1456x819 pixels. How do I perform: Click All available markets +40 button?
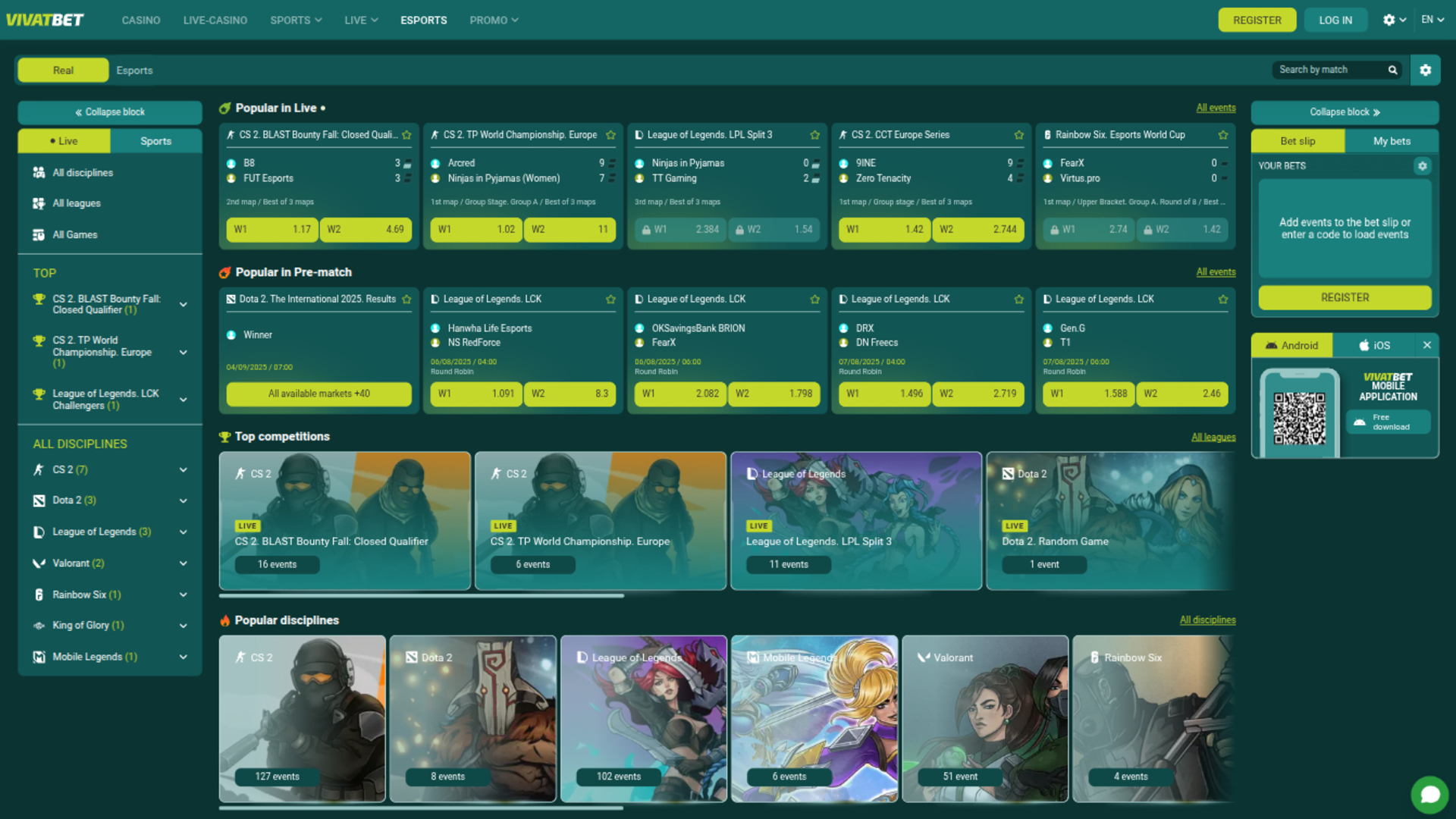click(318, 394)
